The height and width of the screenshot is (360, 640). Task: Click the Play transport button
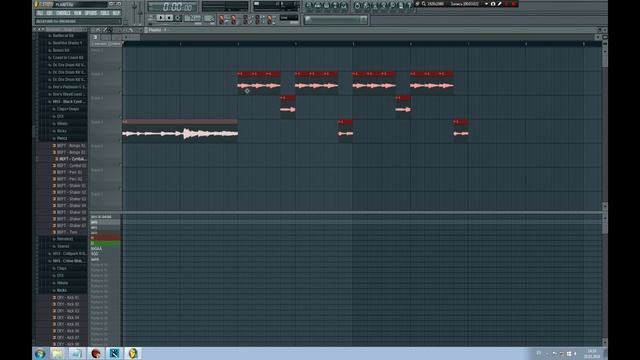coord(161,18)
